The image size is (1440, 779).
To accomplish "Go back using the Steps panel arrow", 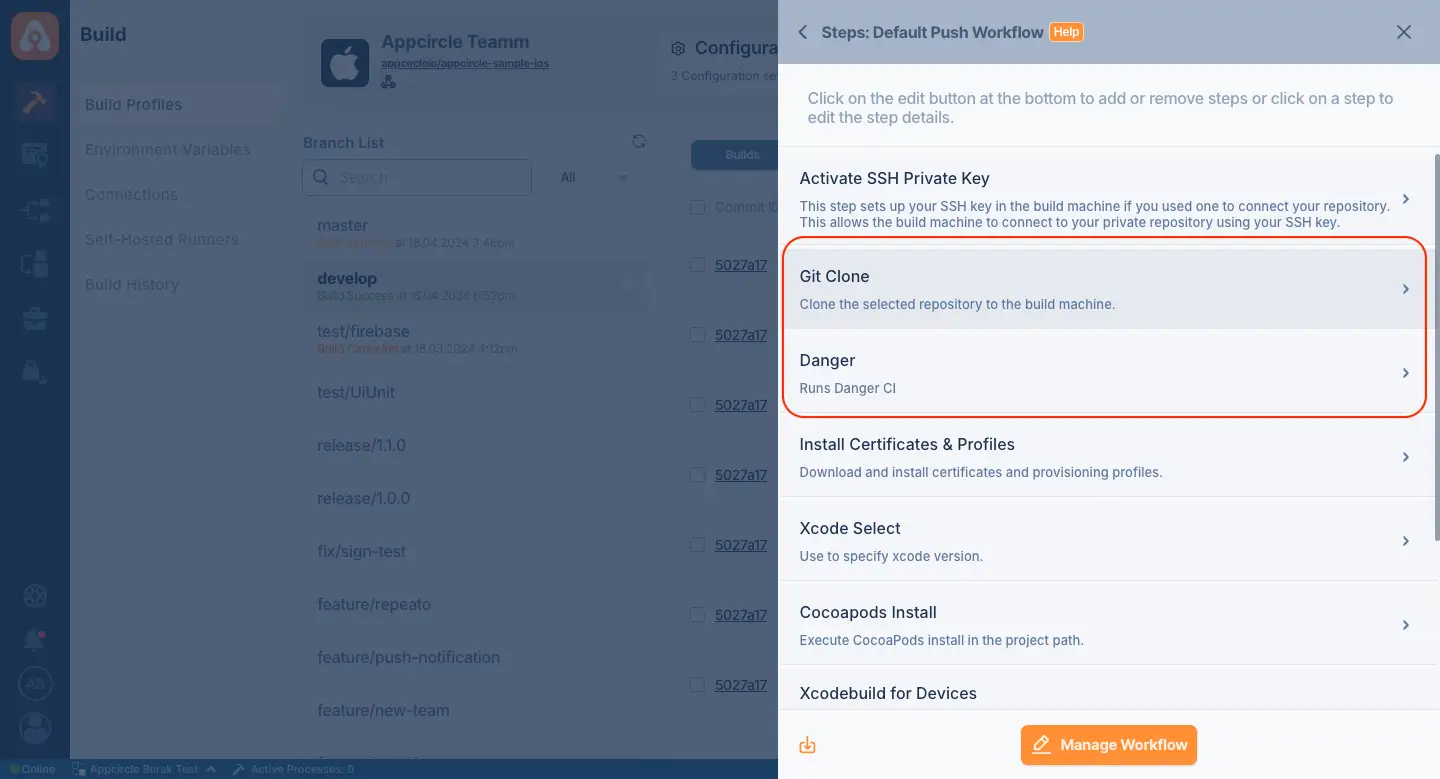I will coord(802,32).
